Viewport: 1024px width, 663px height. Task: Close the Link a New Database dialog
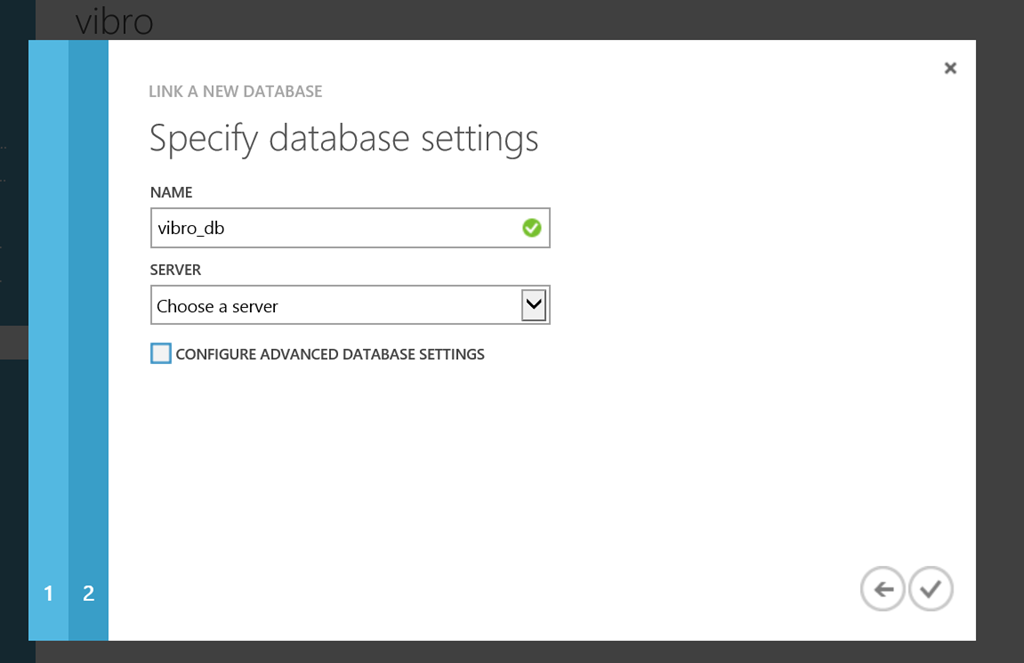pyautogui.click(x=950, y=68)
